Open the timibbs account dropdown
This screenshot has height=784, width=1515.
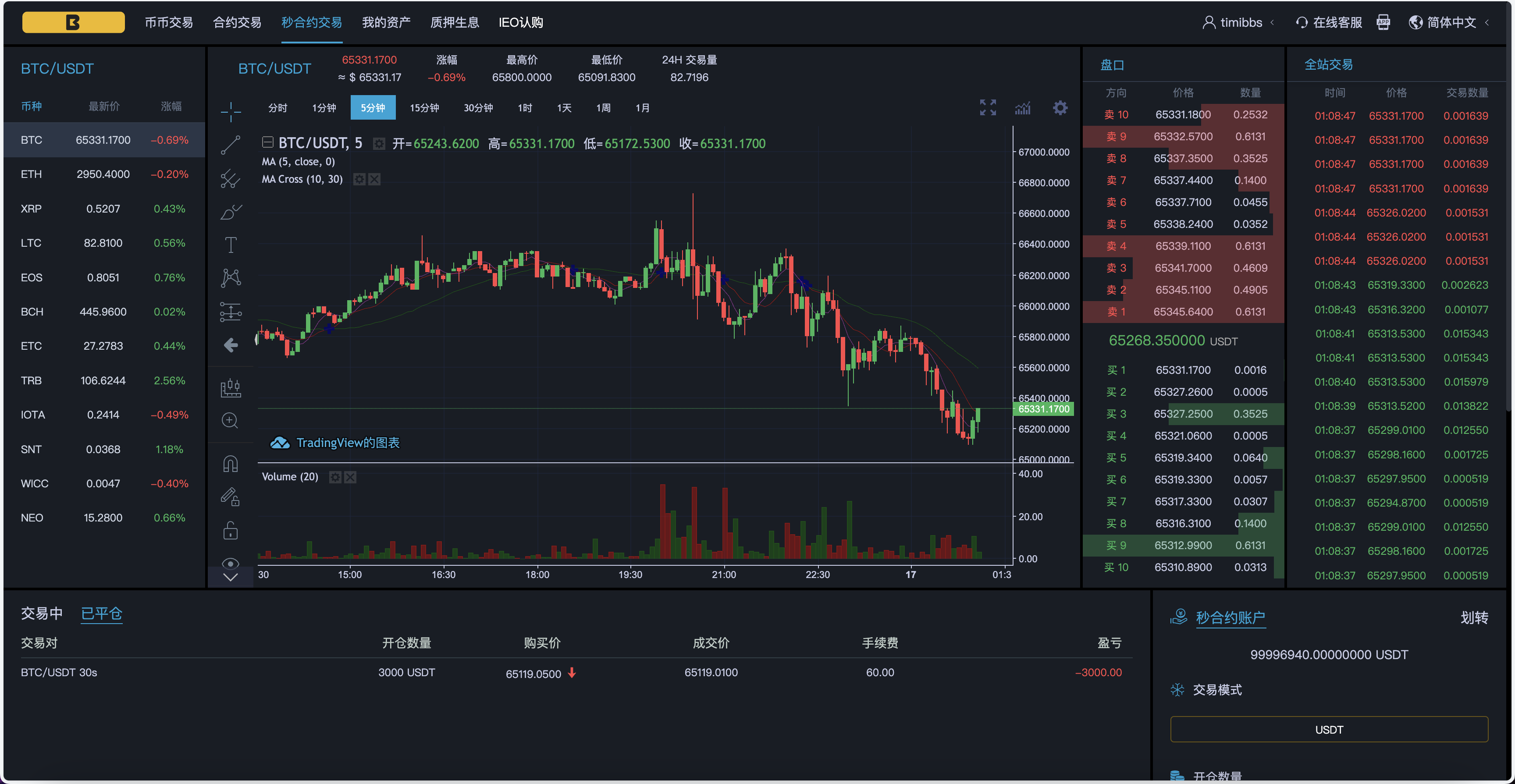pyautogui.click(x=1241, y=22)
